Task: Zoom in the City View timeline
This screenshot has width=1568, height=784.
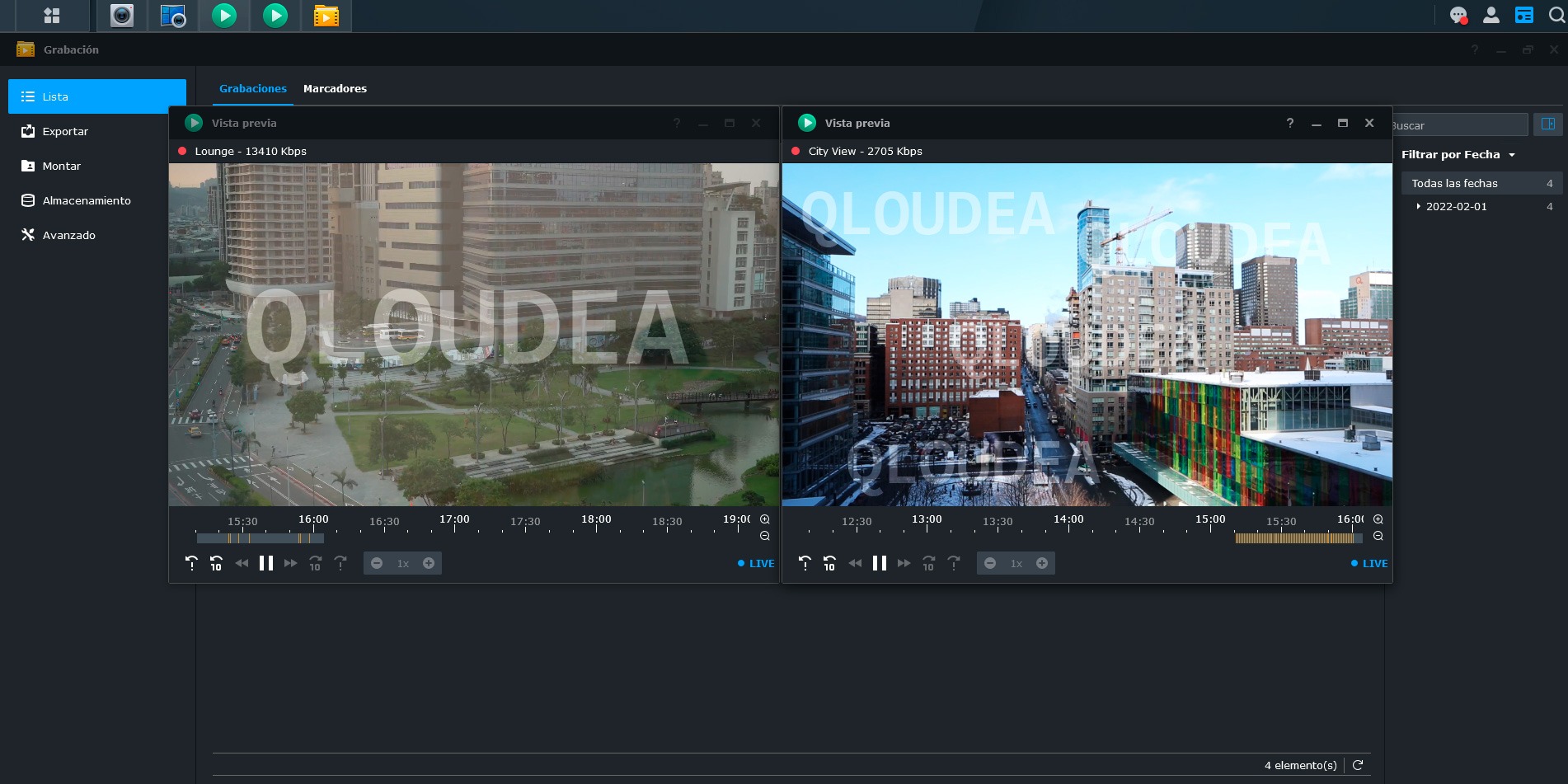Action: [1378, 519]
